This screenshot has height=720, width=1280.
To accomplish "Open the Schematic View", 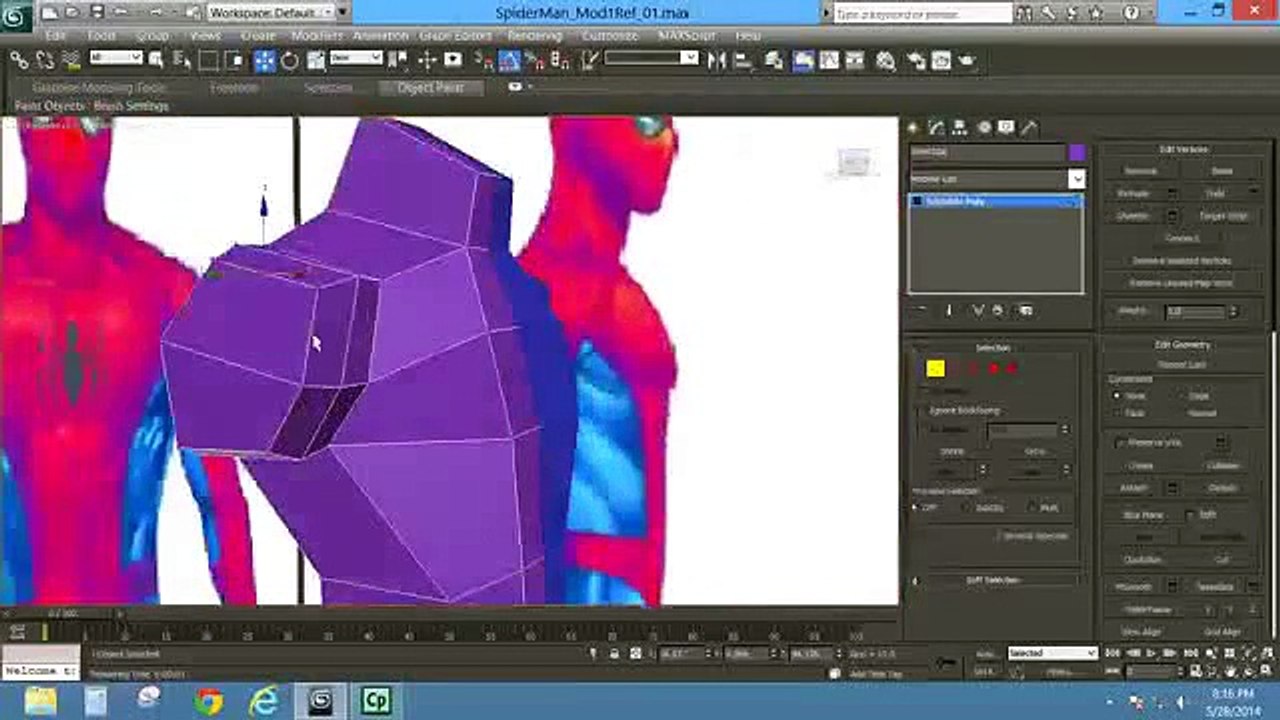I will pos(855,60).
